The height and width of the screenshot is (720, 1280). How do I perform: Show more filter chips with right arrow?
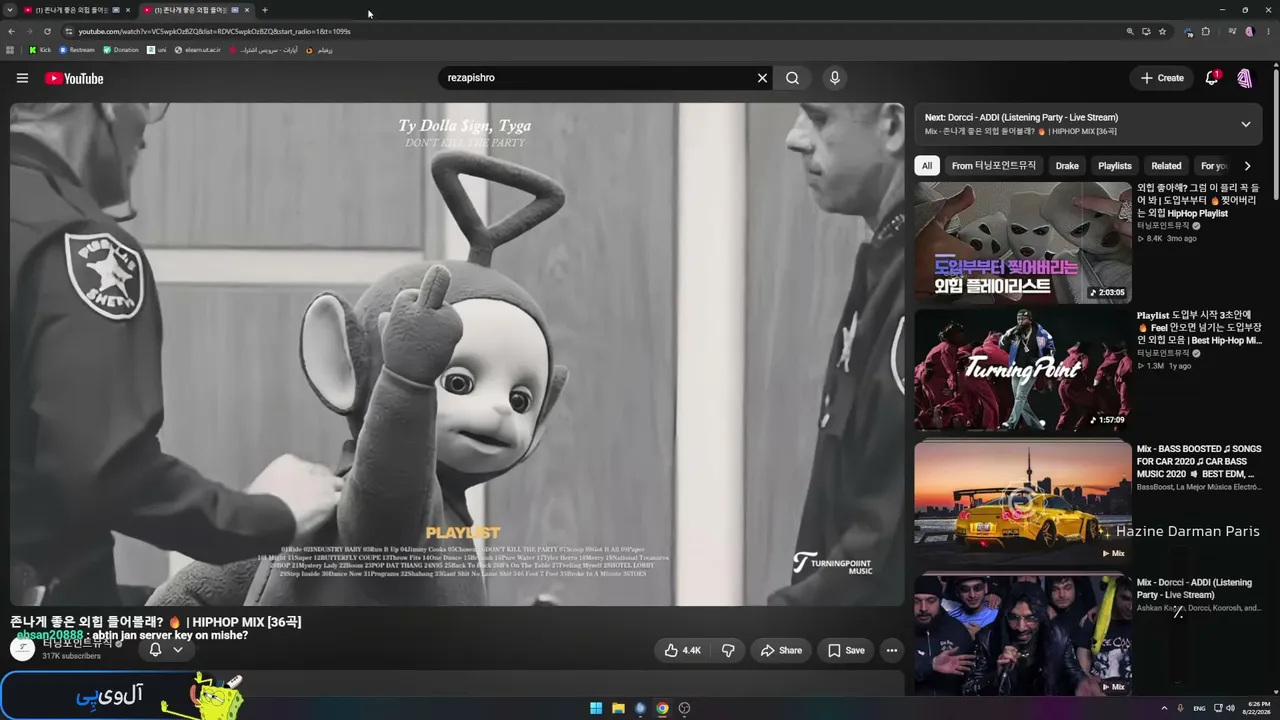(x=1247, y=166)
